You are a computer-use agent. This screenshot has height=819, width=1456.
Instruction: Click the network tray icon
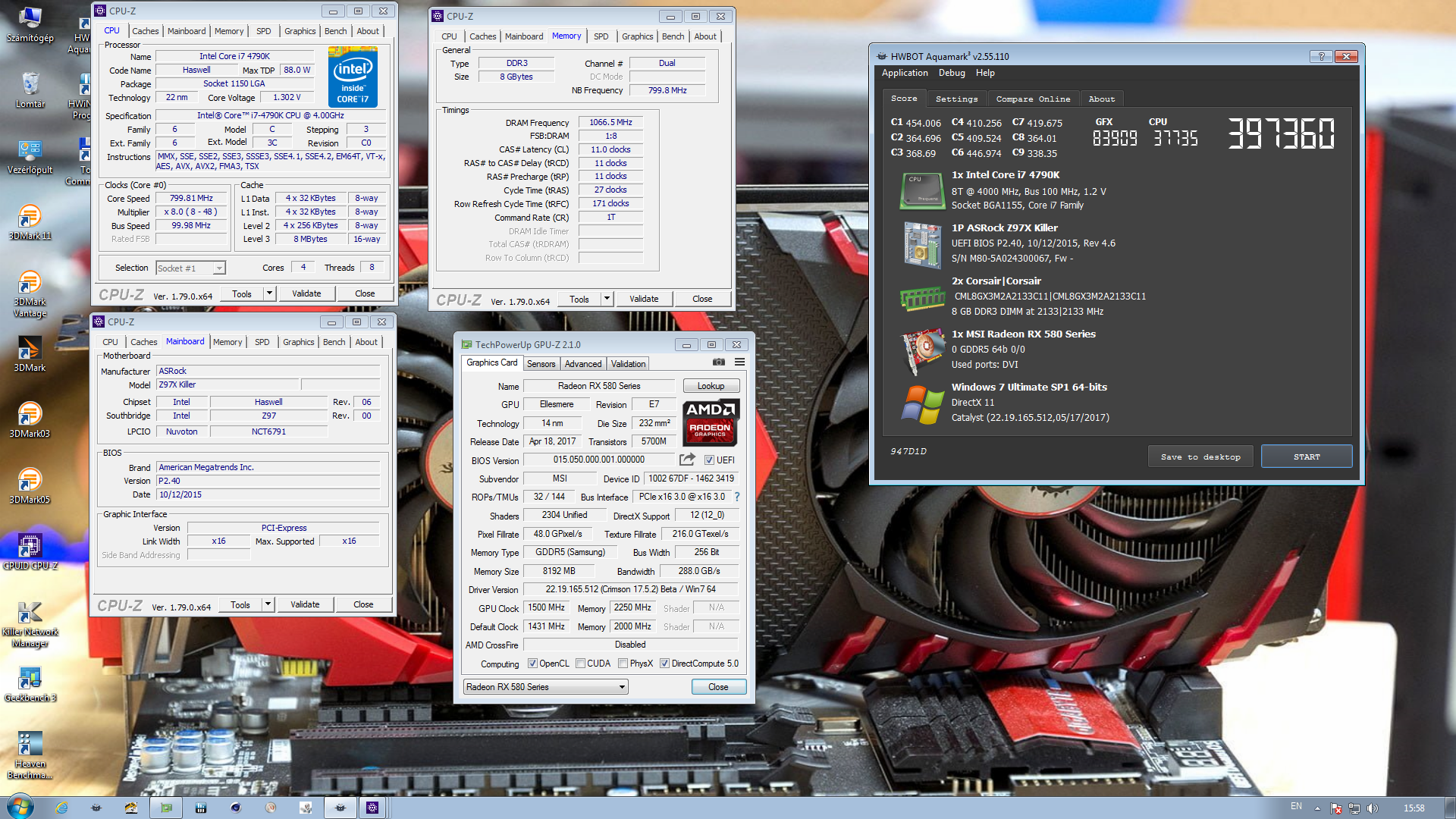tap(1354, 808)
